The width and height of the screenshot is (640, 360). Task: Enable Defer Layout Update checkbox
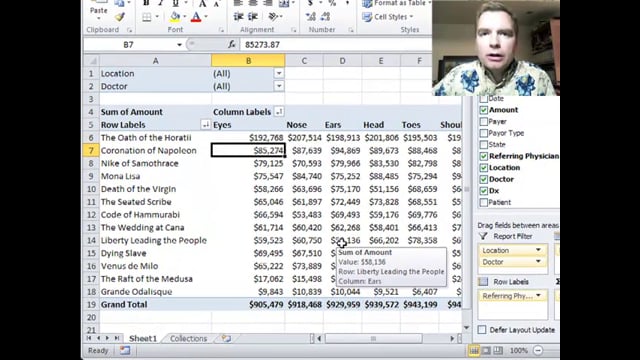tap(482, 330)
